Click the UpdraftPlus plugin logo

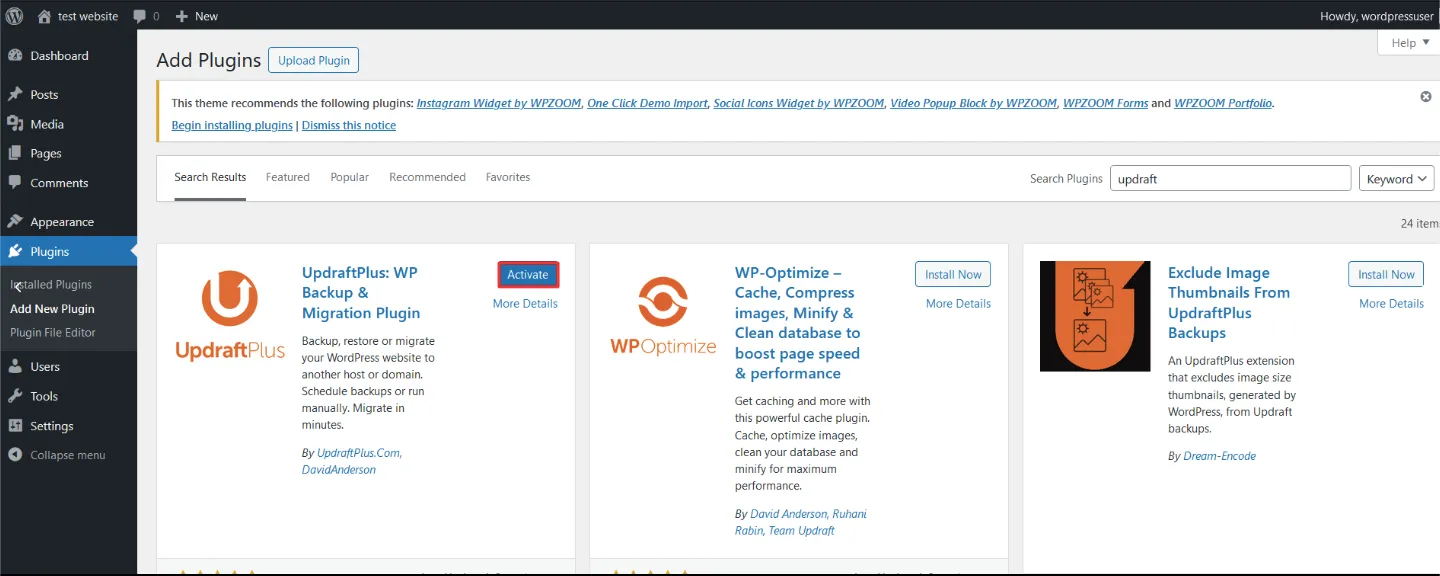tap(230, 315)
